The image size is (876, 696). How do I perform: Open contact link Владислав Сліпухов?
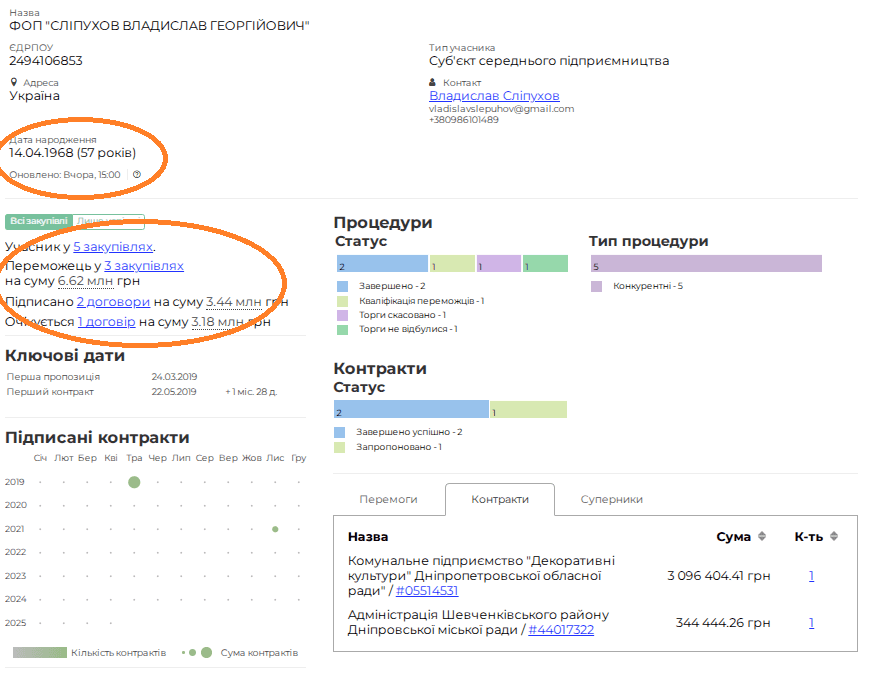pyautogui.click(x=494, y=96)
